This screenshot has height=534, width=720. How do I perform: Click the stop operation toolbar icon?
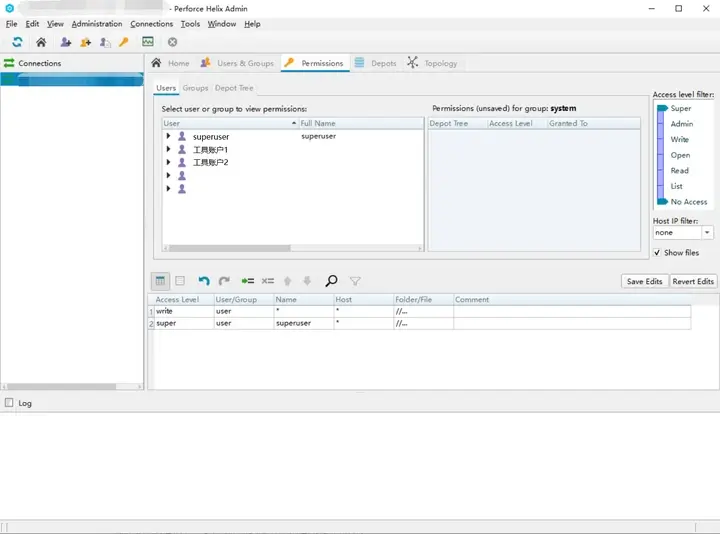point(172,42)
